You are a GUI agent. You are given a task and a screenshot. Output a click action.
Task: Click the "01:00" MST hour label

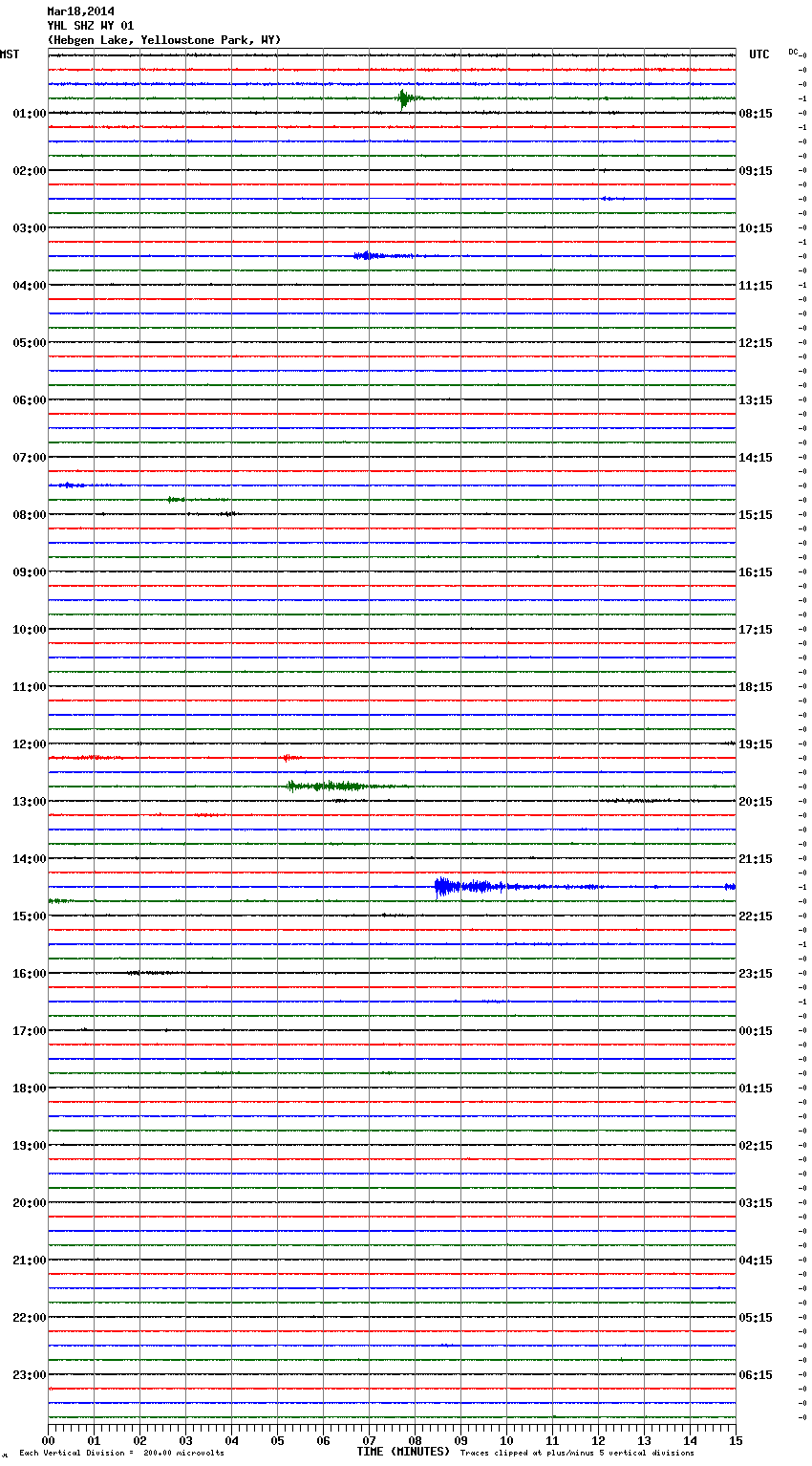click(30, 114)
